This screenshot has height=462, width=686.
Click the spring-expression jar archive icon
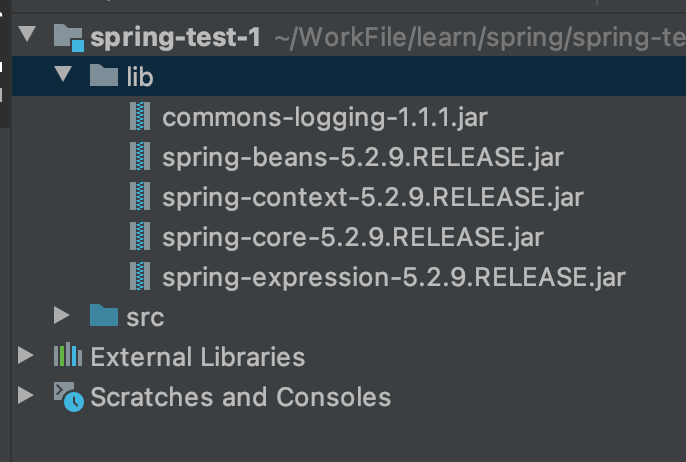point(141,276)
